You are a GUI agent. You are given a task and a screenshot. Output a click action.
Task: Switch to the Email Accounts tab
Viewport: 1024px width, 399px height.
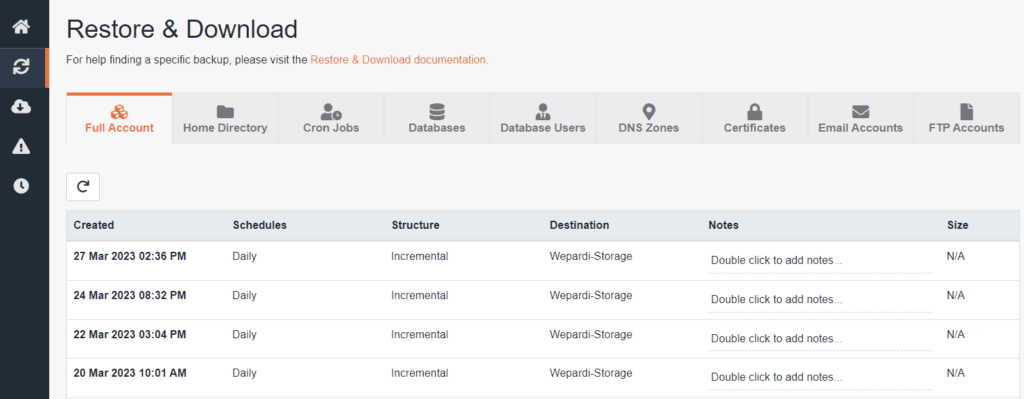[x=860, y=118]
